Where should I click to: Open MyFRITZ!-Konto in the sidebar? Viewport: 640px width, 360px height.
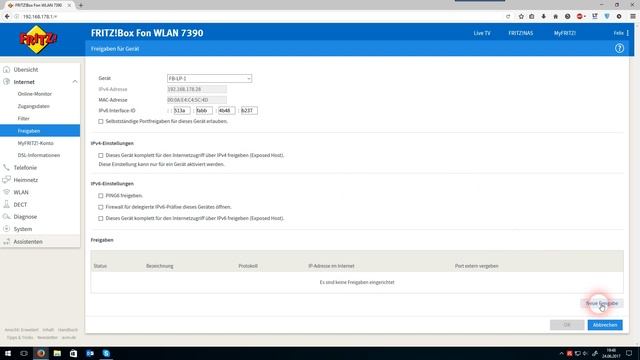[x=36, y=143]
